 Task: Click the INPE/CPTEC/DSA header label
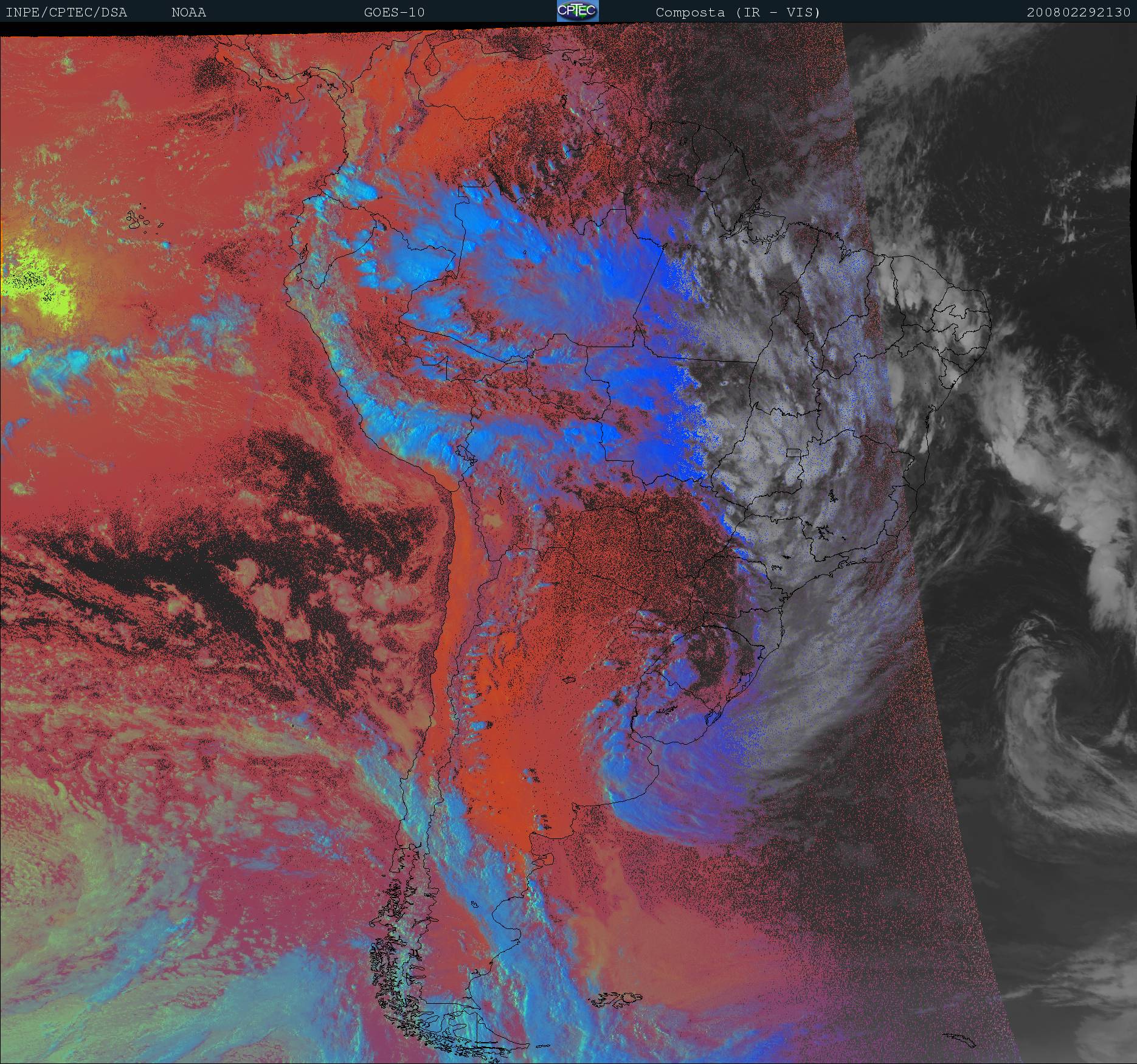(66, 12)
